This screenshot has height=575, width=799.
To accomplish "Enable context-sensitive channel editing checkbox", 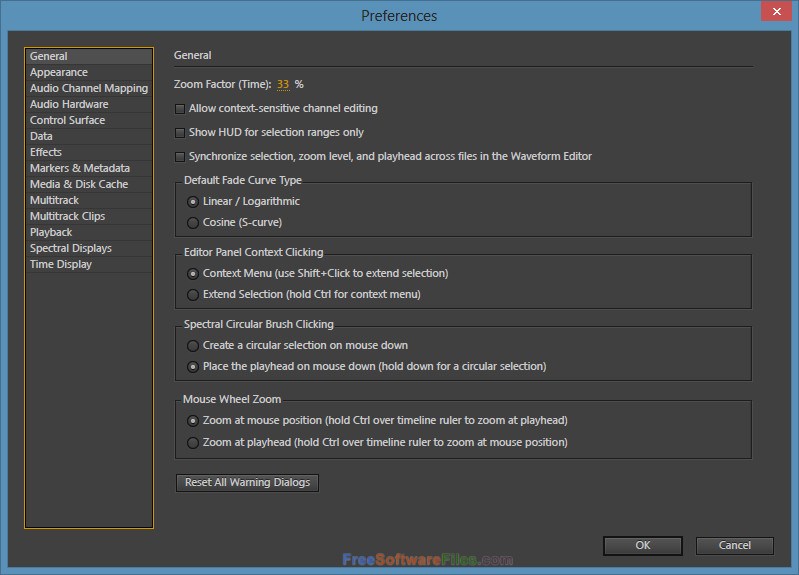I will [180, 109].
